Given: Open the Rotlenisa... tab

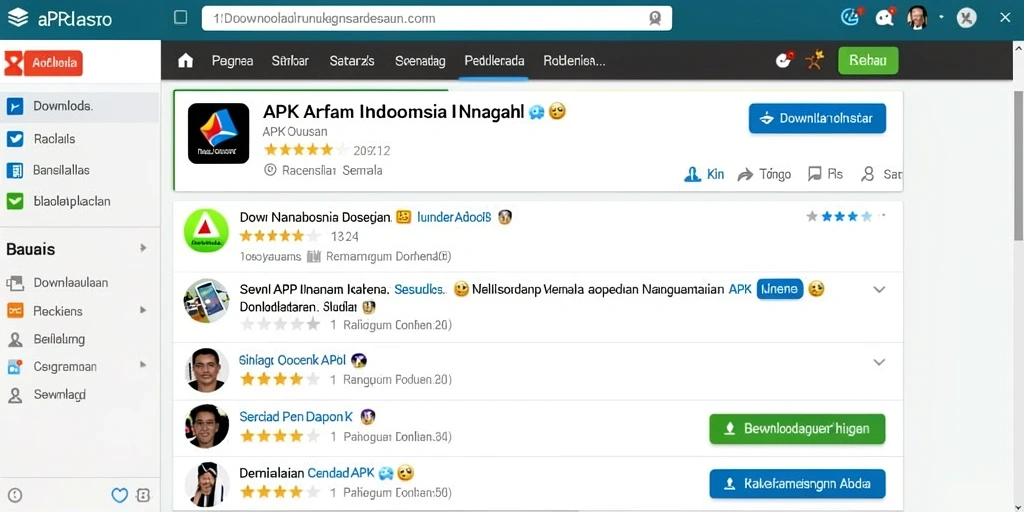Looking at the screenshot, I should tap(574, 61).
